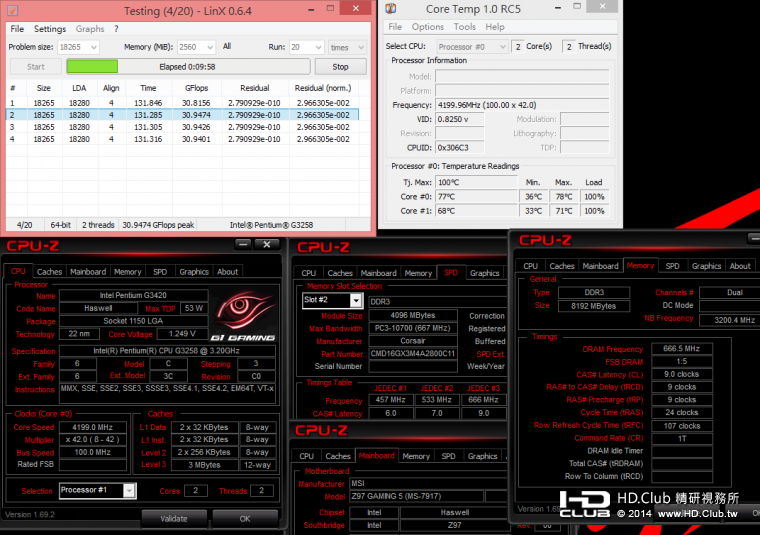760x535 pixels.
Task: Sort results by GFlops column header
Action: 196,88
